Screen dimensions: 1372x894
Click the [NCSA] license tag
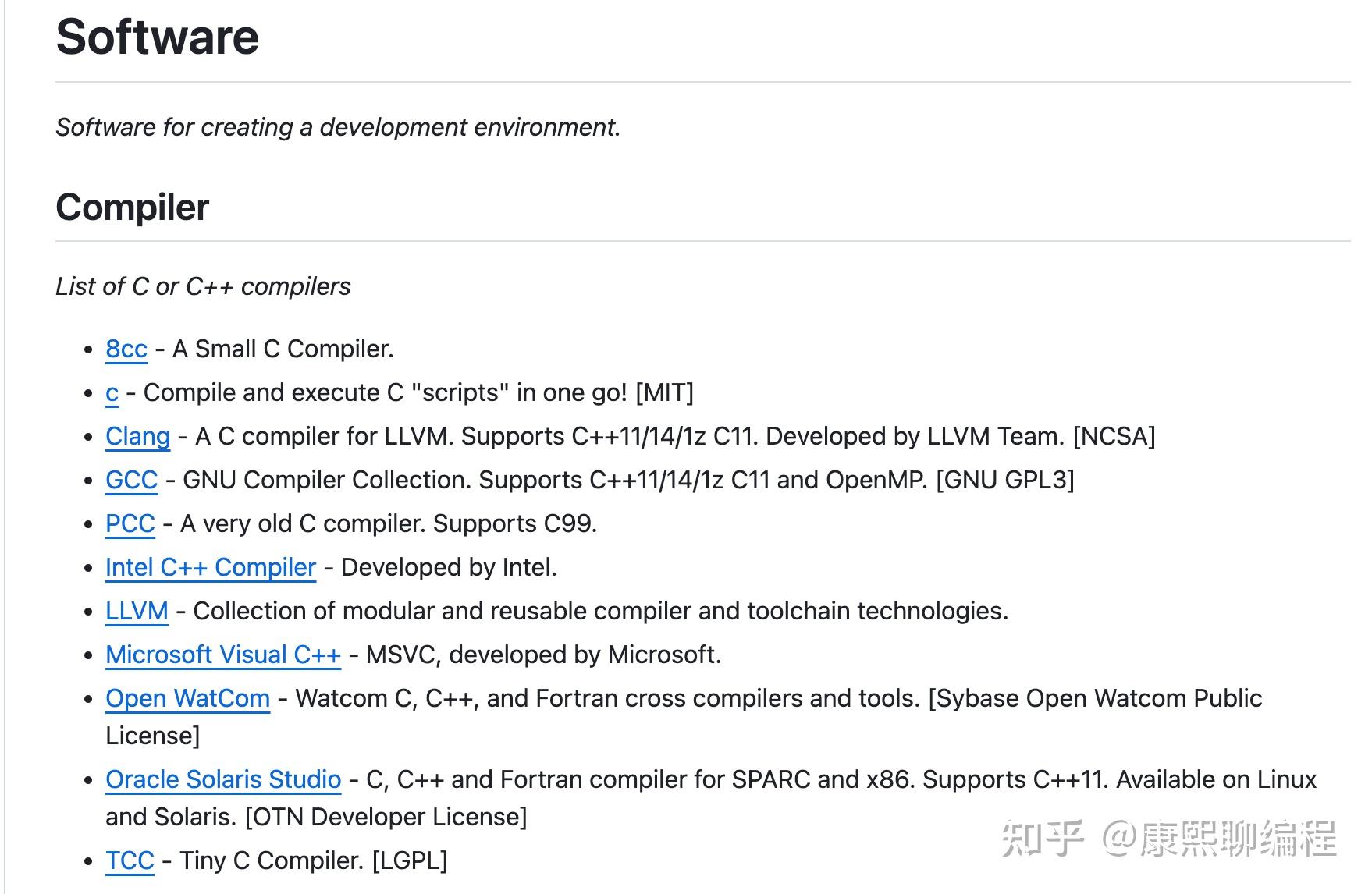[1114, 436]
